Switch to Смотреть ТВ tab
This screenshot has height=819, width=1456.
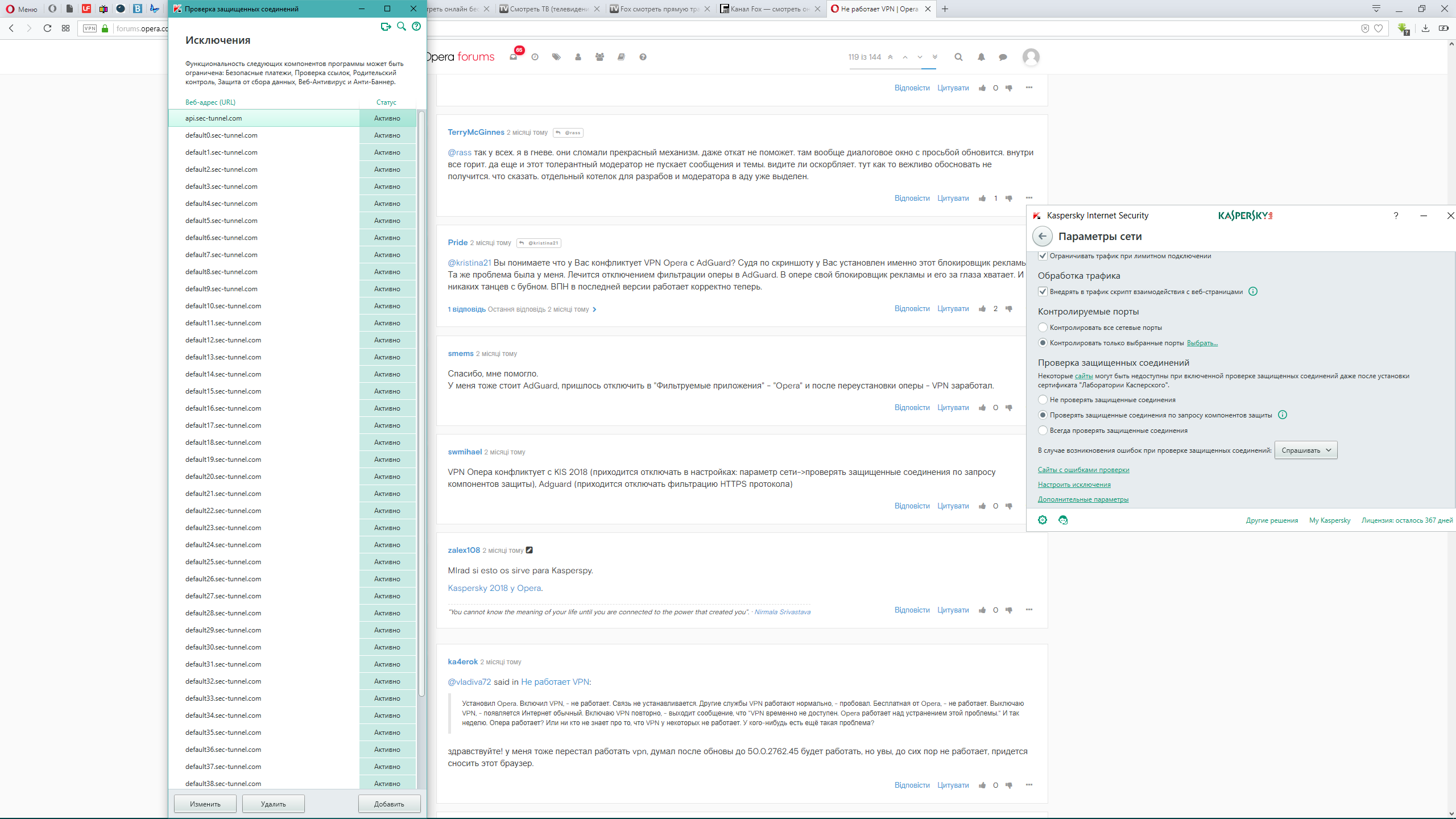click(x=548, y=9)
